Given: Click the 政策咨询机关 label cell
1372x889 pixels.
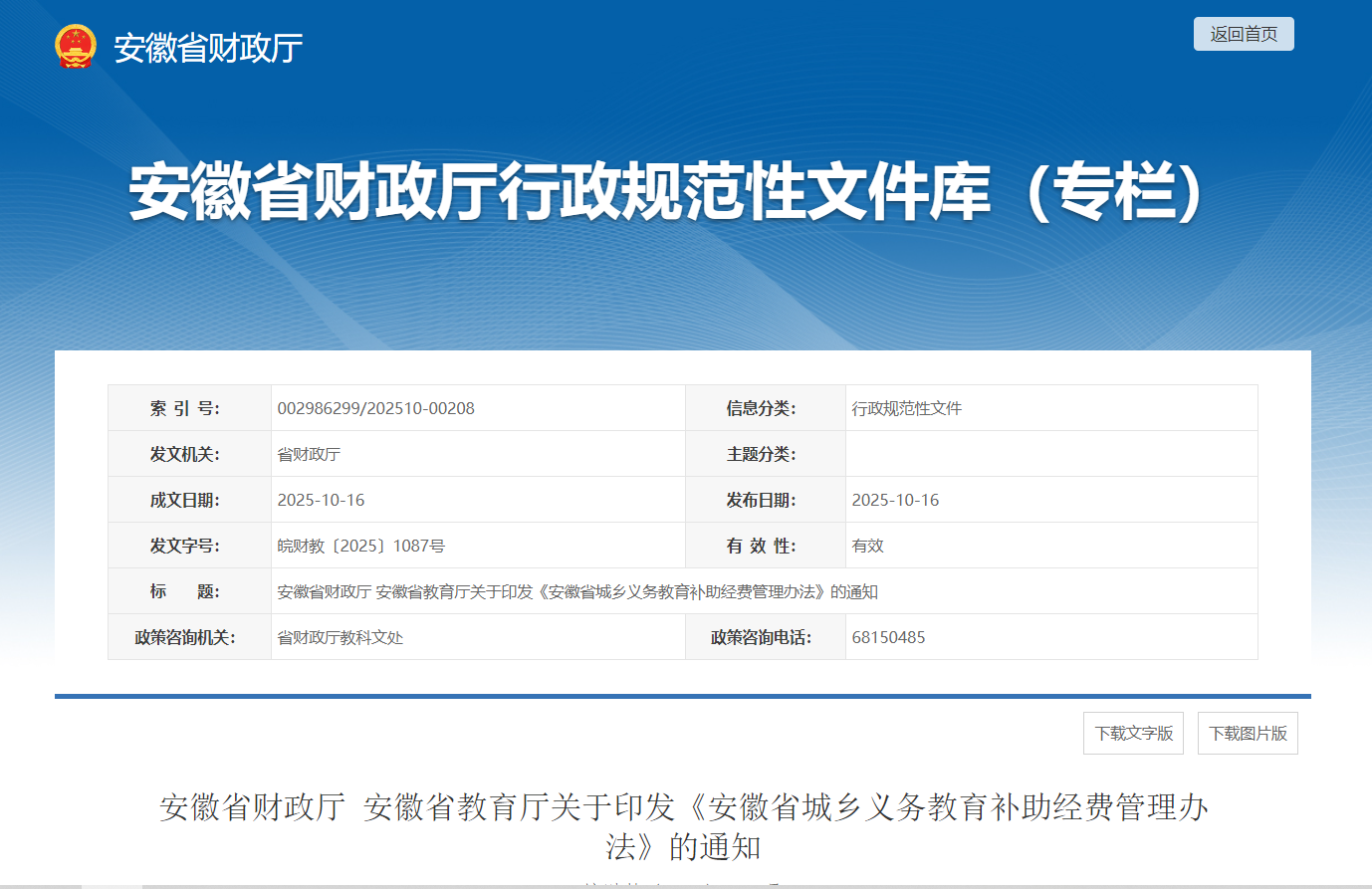Looking at the screenshot, I should [189, 637].
